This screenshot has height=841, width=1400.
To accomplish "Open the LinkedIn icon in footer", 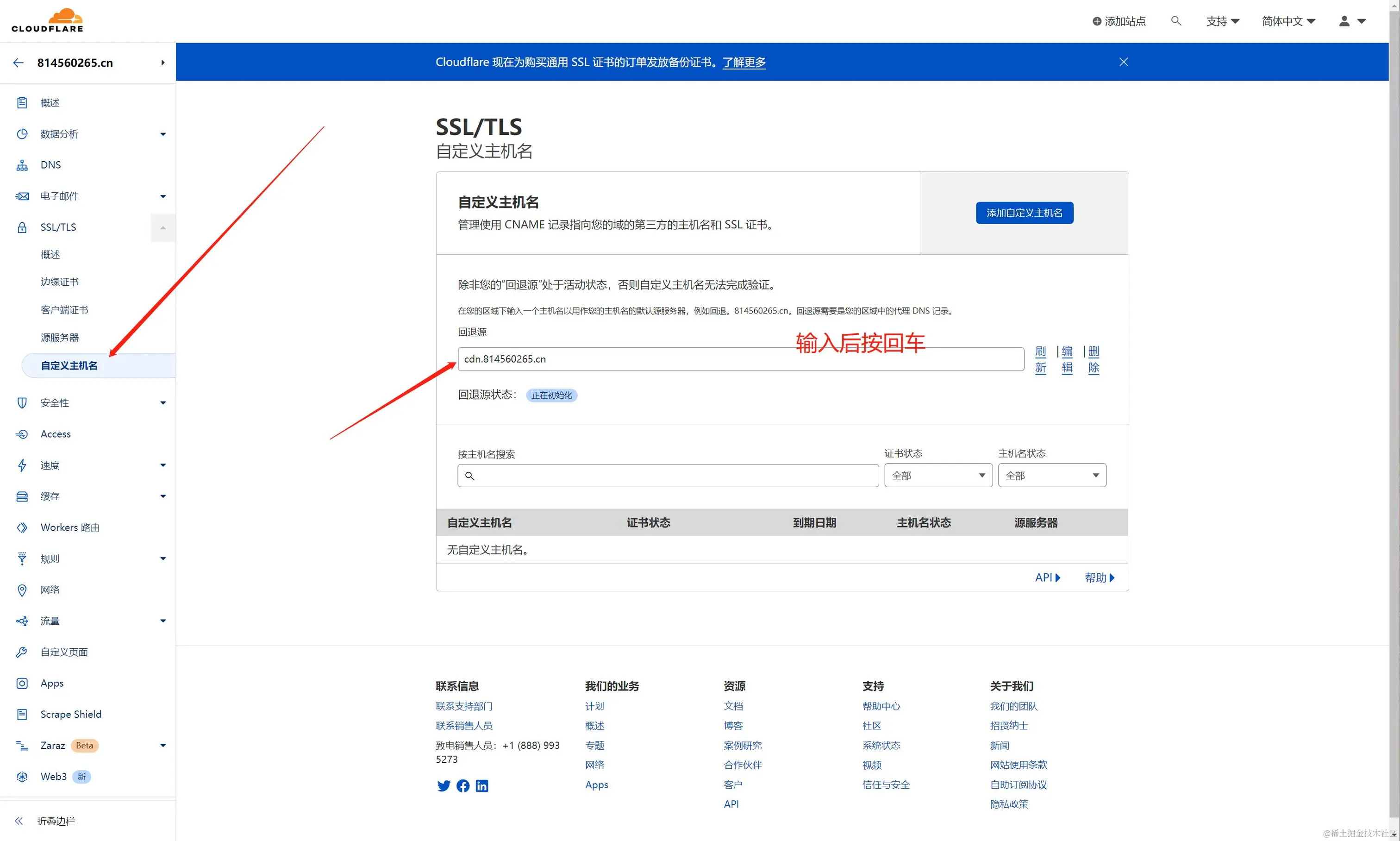I will point(481,785).
